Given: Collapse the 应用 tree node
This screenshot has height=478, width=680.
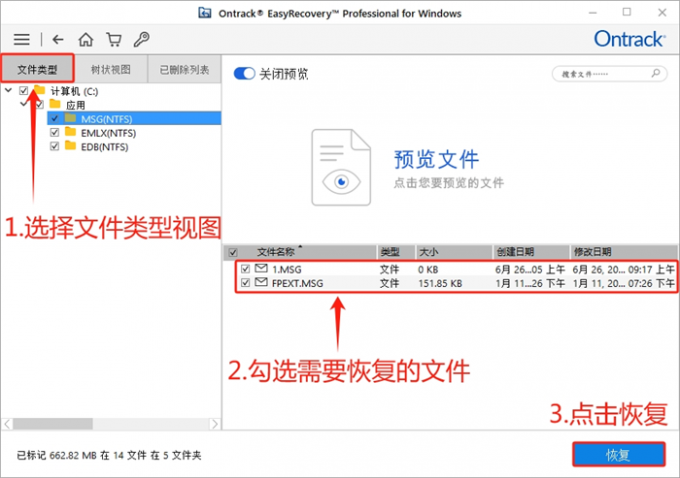Looking at the screenshot, I should [x=24, y=104].
